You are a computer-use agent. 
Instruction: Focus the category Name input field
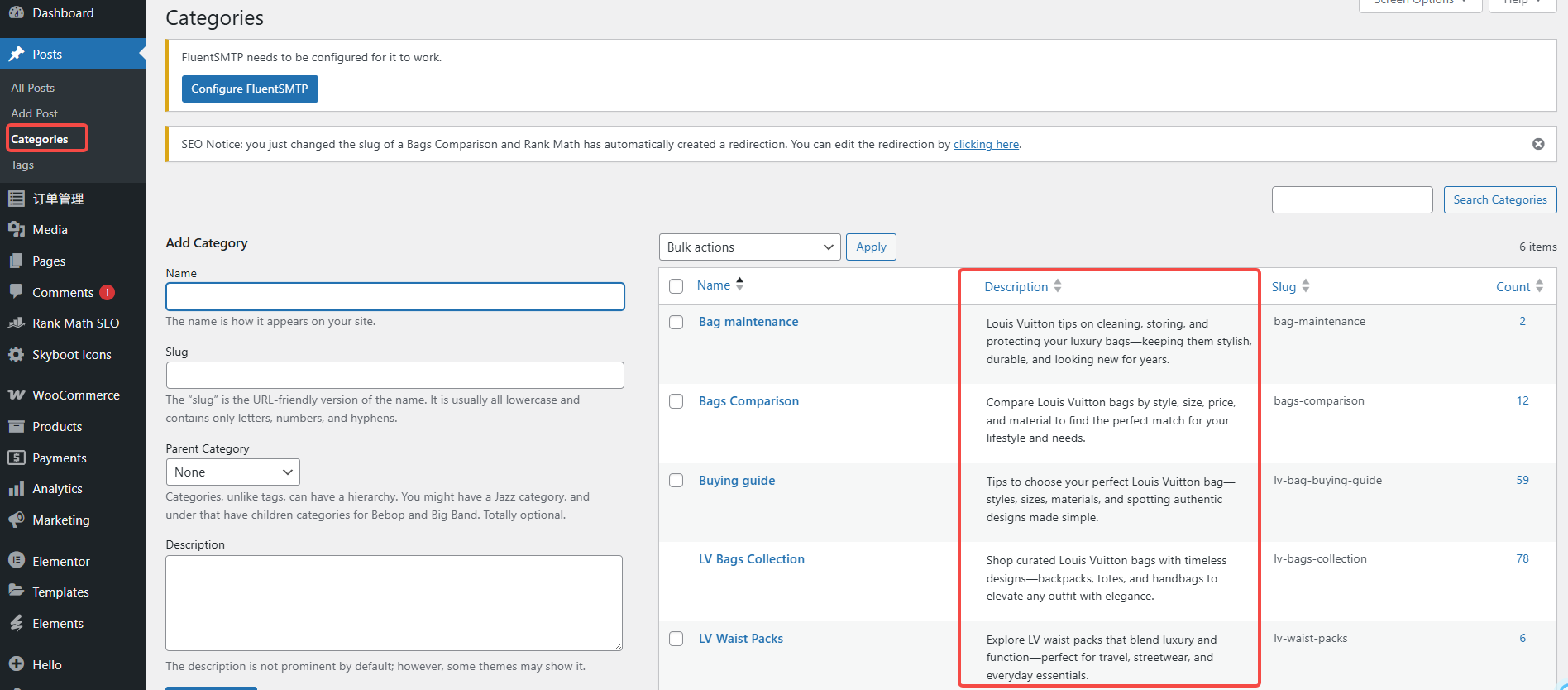click(x=394, y=297)
